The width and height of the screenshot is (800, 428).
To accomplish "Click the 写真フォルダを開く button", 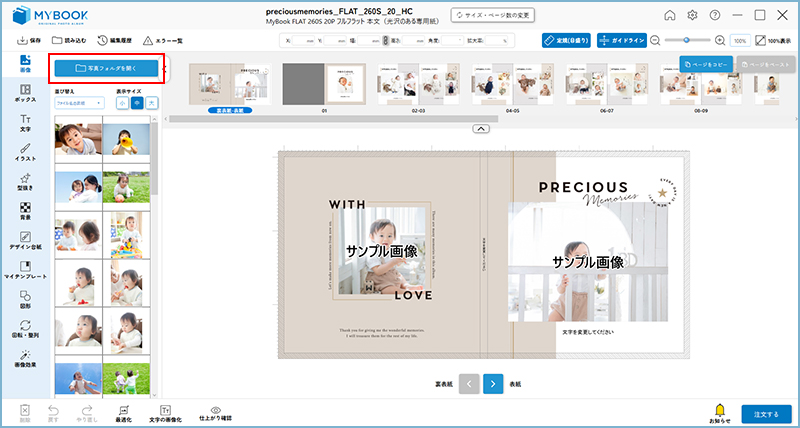I will click(106, 68).
